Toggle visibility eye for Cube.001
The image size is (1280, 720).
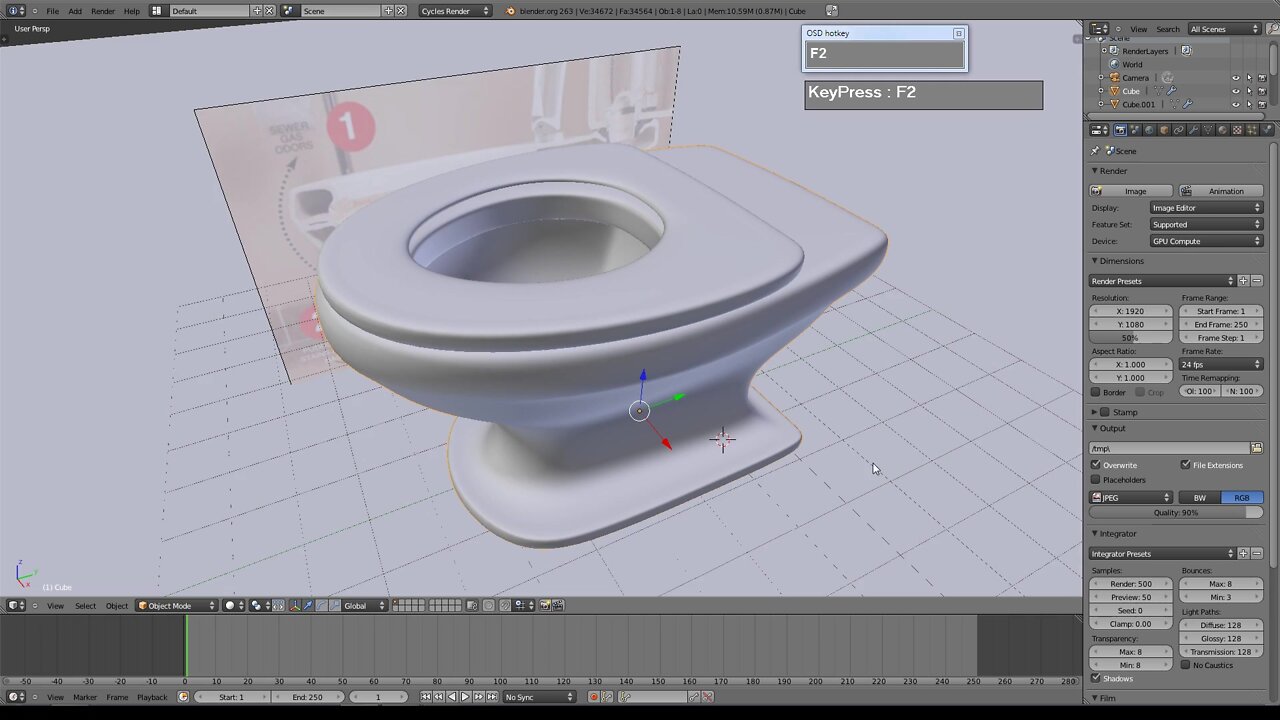coord(1235,104)
